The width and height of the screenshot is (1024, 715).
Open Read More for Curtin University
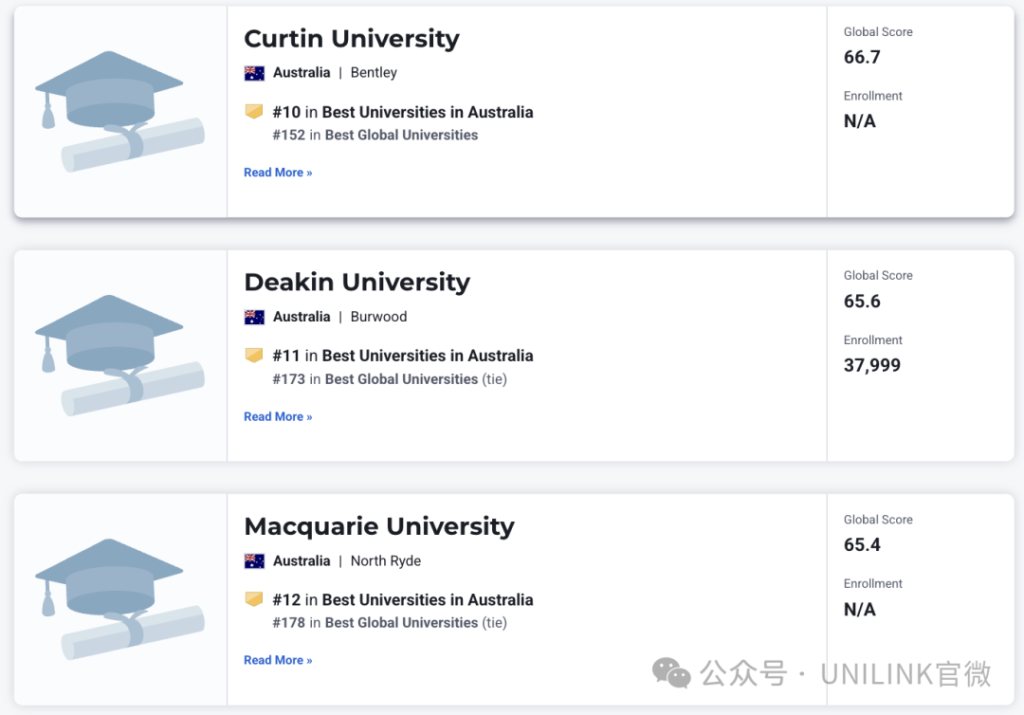(x=278, y=172)
